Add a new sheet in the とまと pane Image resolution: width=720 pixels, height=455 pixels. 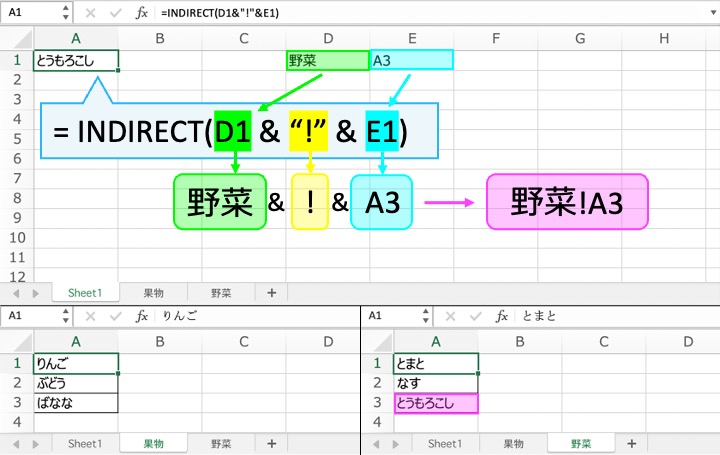(631, 443)
